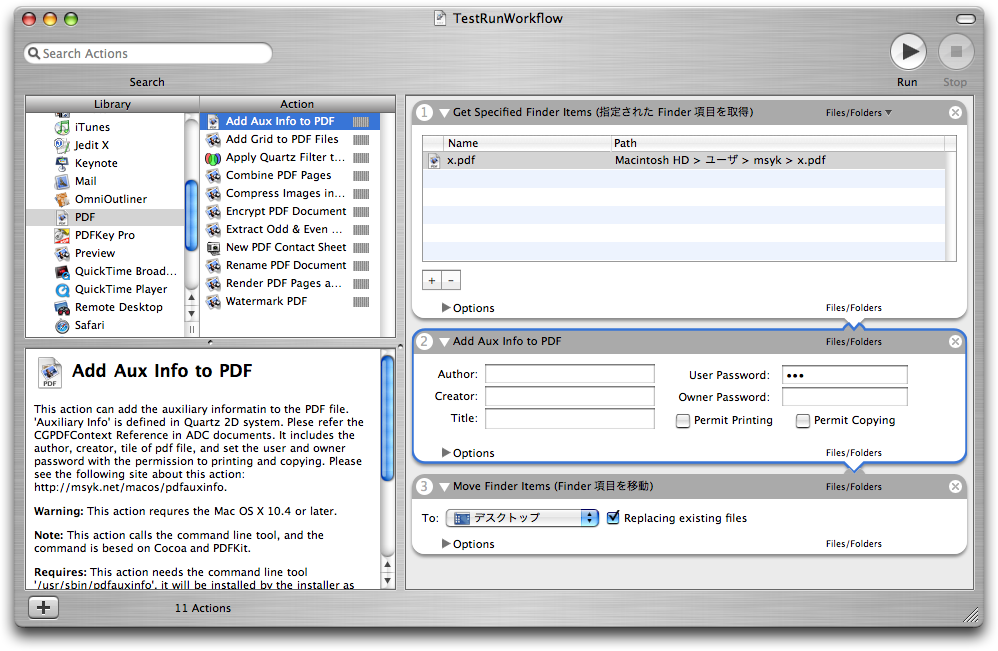
Task: Uncheck Replacing existing files
Action: pyautogui.click(x=613, y=518)
